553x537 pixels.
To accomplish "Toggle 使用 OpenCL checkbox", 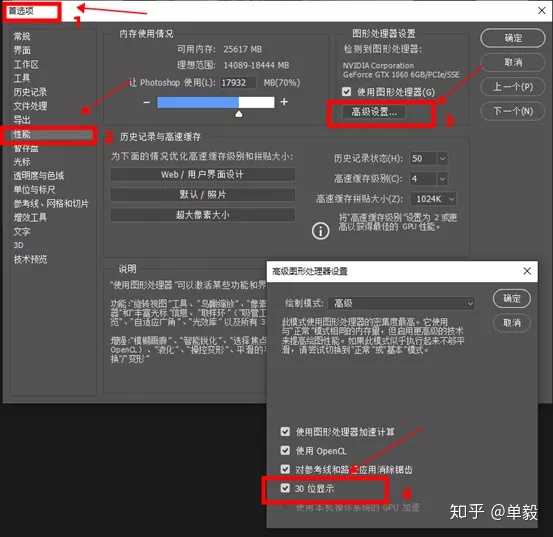I will pos(285,450).
